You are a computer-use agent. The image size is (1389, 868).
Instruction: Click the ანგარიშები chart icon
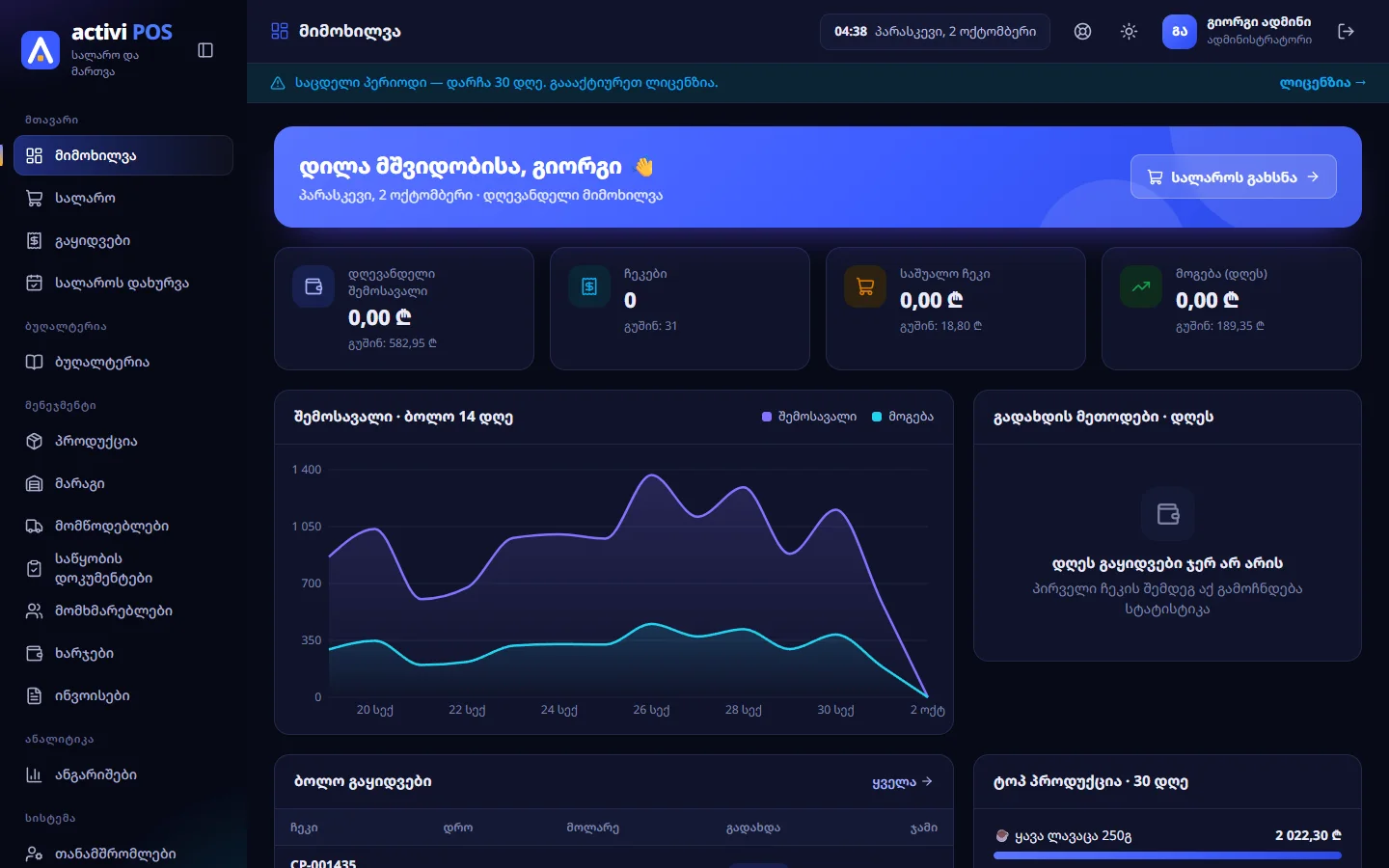pos(34,774)
